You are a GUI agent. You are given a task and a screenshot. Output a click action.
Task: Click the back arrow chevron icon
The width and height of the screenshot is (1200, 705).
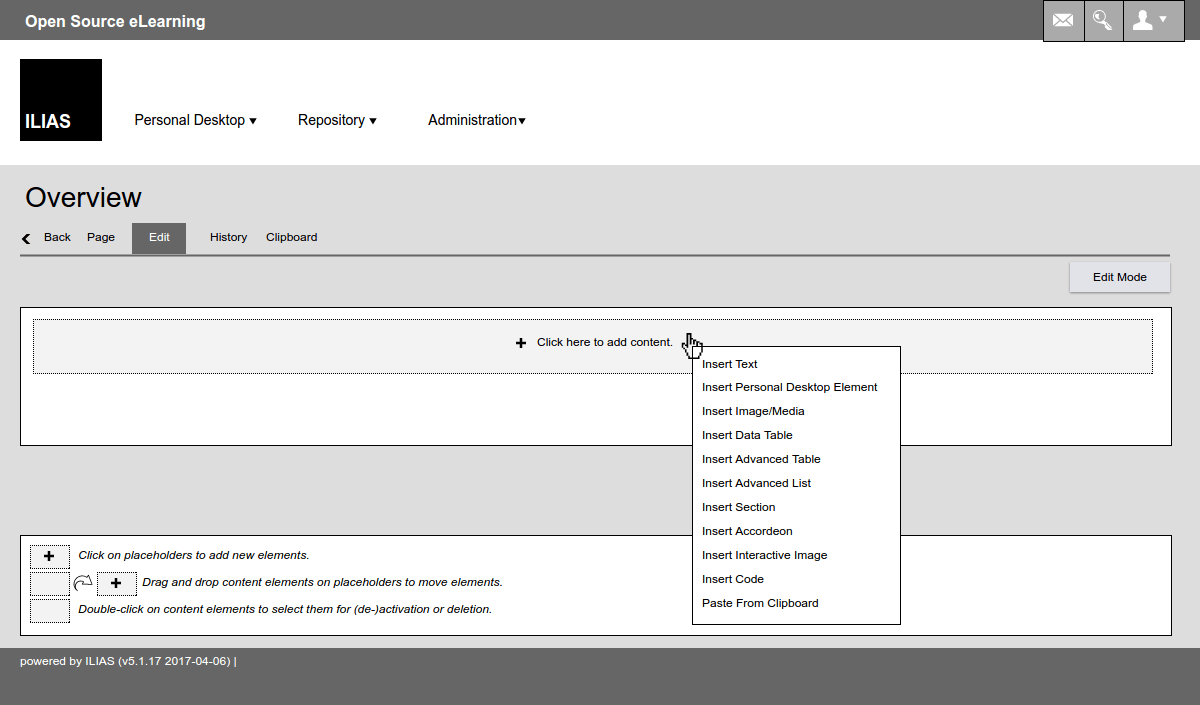point(26,238)
